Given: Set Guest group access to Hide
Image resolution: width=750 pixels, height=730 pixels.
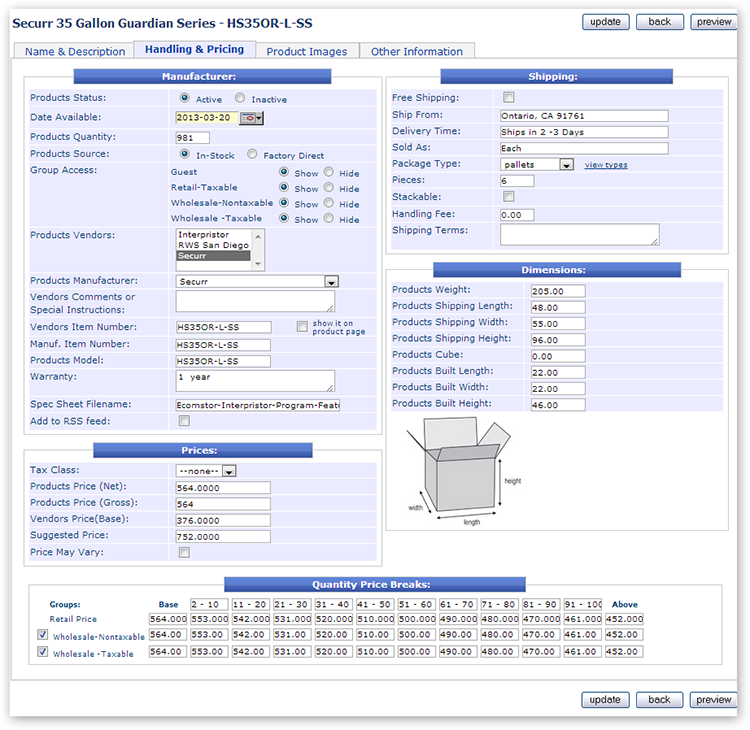Looking at the screenshot, I should [329, 172].
